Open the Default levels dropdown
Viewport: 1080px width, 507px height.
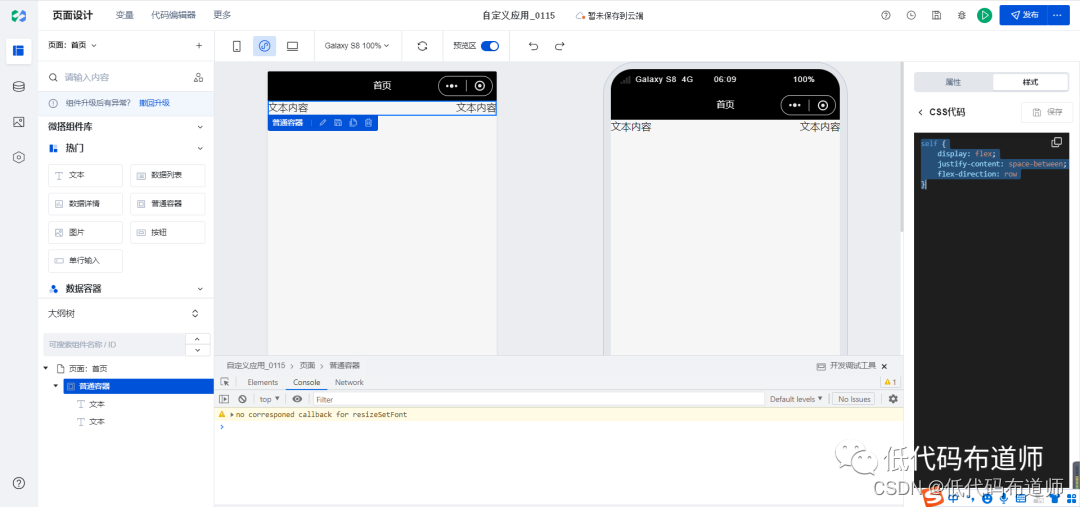point(796,399)
